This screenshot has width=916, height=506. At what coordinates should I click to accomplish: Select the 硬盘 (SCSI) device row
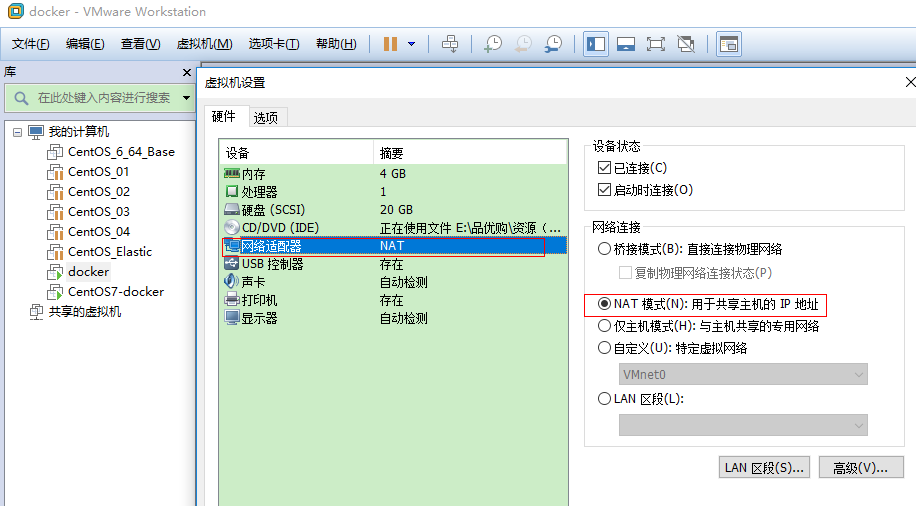pos(394,210)
